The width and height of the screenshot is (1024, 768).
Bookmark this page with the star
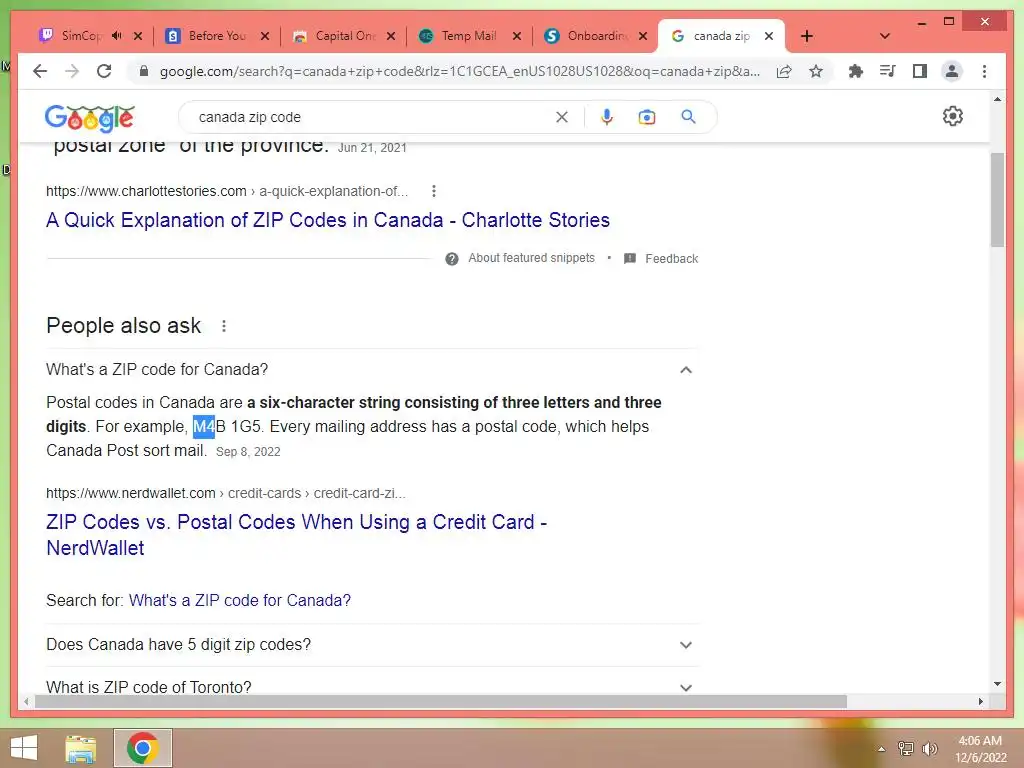816,71
